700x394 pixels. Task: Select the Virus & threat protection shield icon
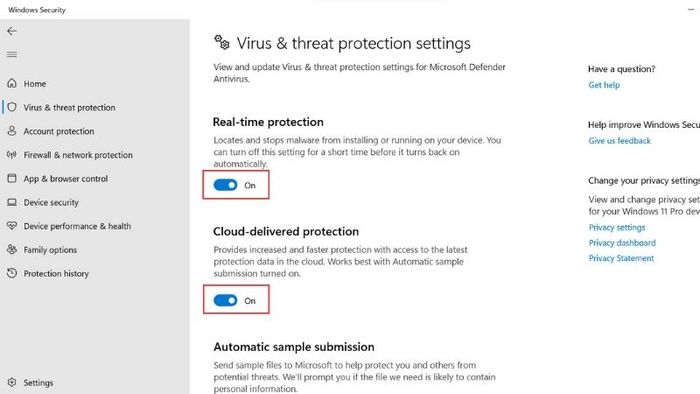click(x=12, y=107)
